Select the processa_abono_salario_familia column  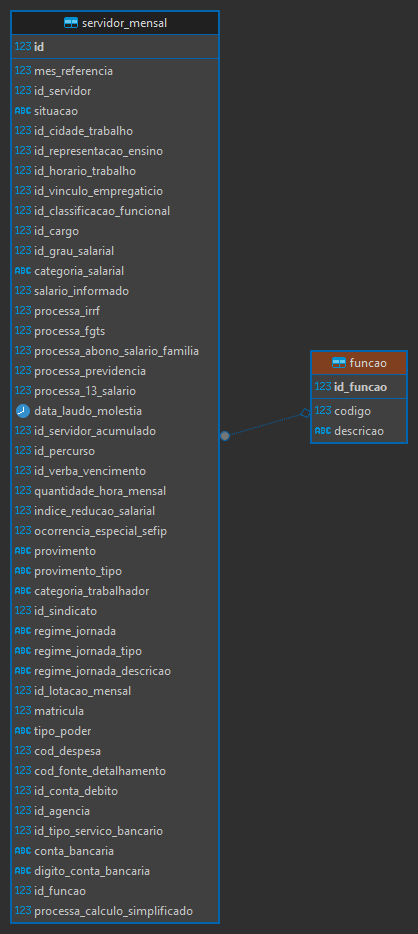point(115,351)
